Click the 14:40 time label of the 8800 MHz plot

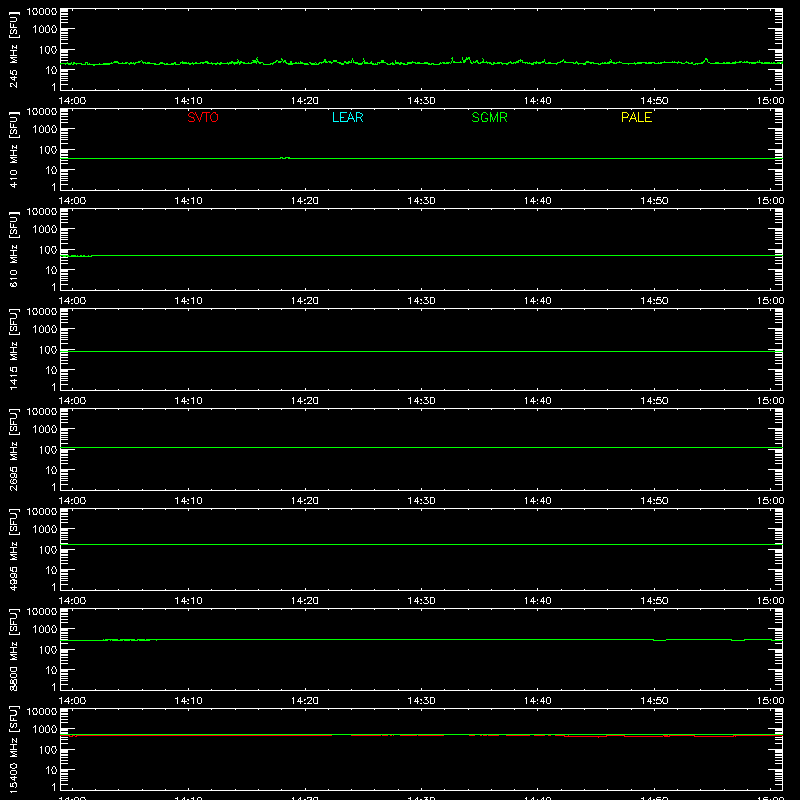pyautogui.click(x=538, y=701)
